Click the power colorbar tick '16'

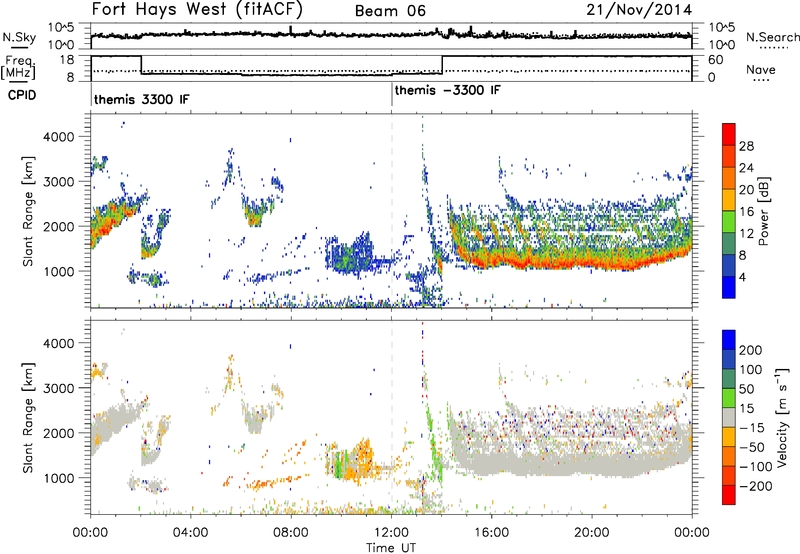click(746, 212)
